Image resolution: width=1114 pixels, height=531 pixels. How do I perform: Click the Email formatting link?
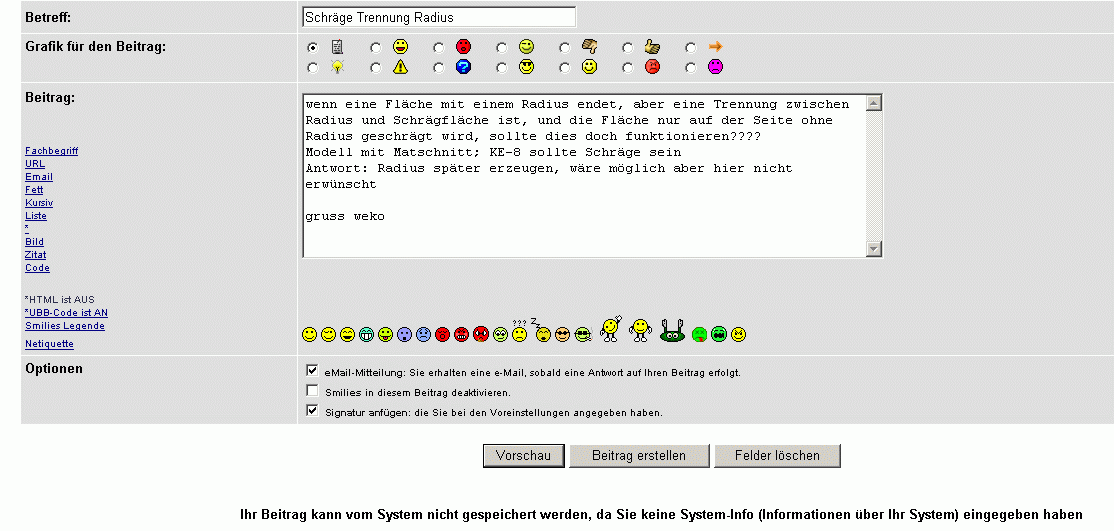pyautogui.click(x=38, y=177)
